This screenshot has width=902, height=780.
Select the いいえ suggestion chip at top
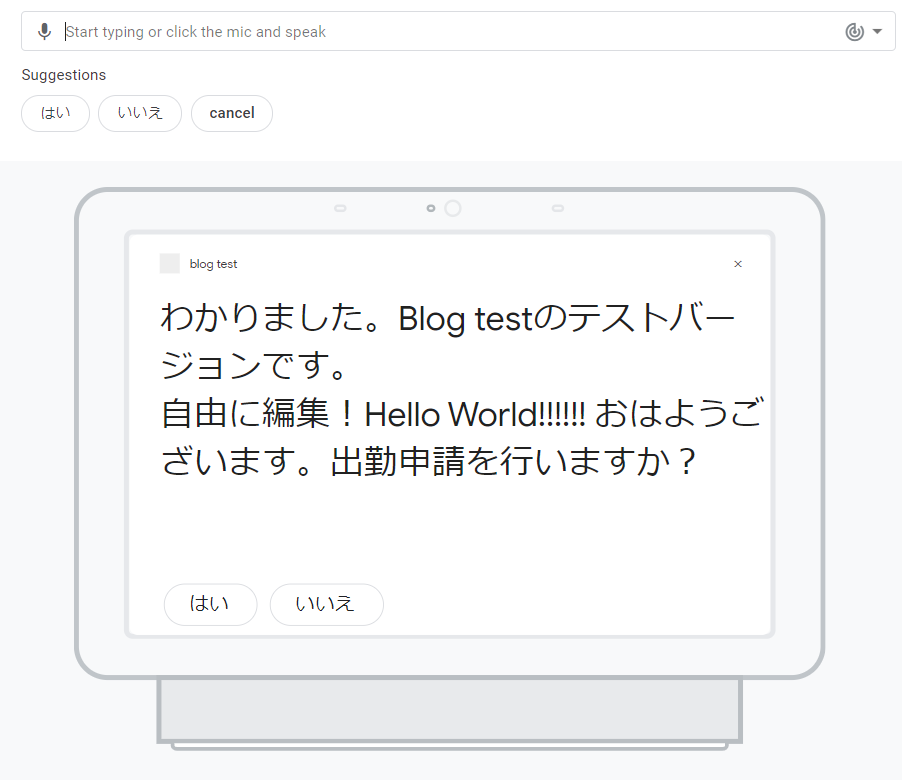140,113
